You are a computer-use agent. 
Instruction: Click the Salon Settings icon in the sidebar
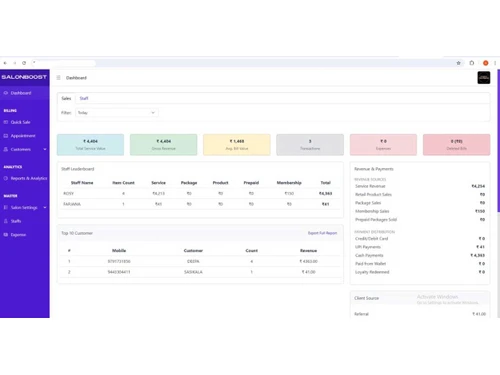click(6, 207)
